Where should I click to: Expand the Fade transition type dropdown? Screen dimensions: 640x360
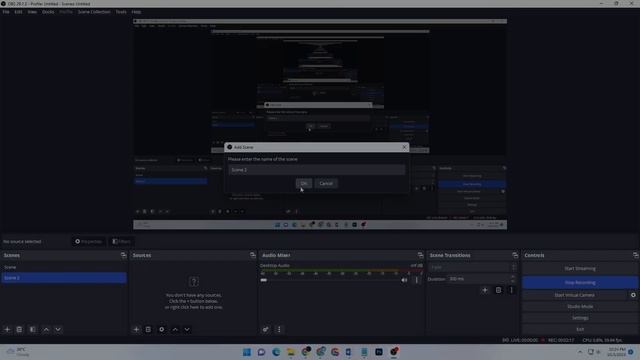(472, 267)
